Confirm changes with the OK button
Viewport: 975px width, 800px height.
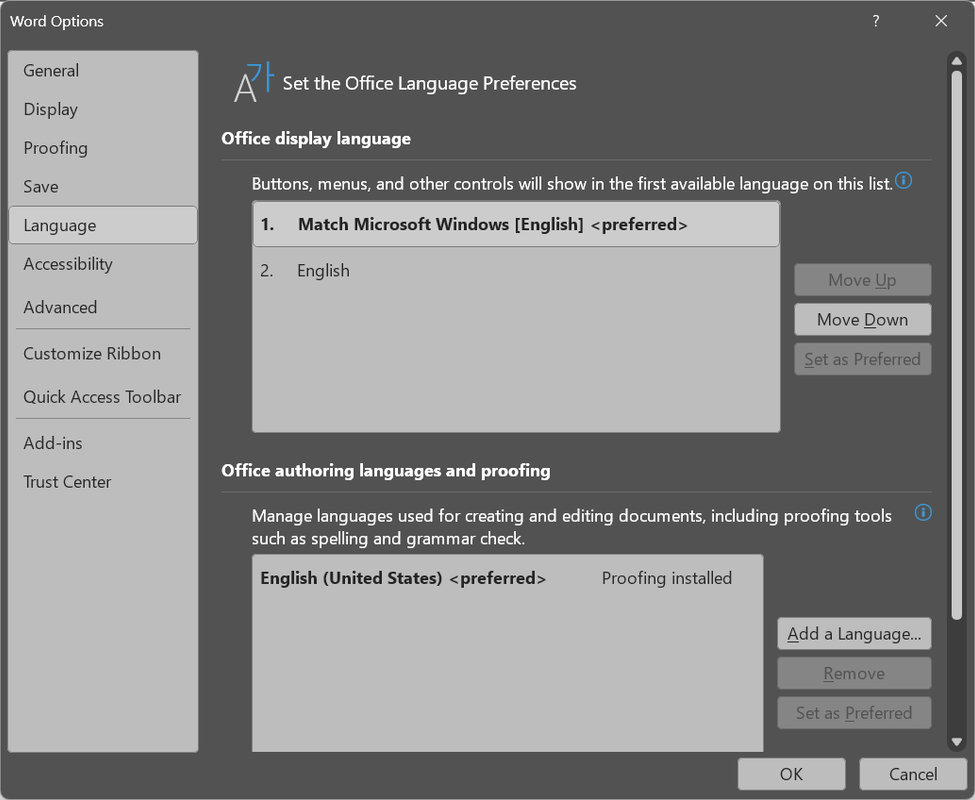point(791,775)
